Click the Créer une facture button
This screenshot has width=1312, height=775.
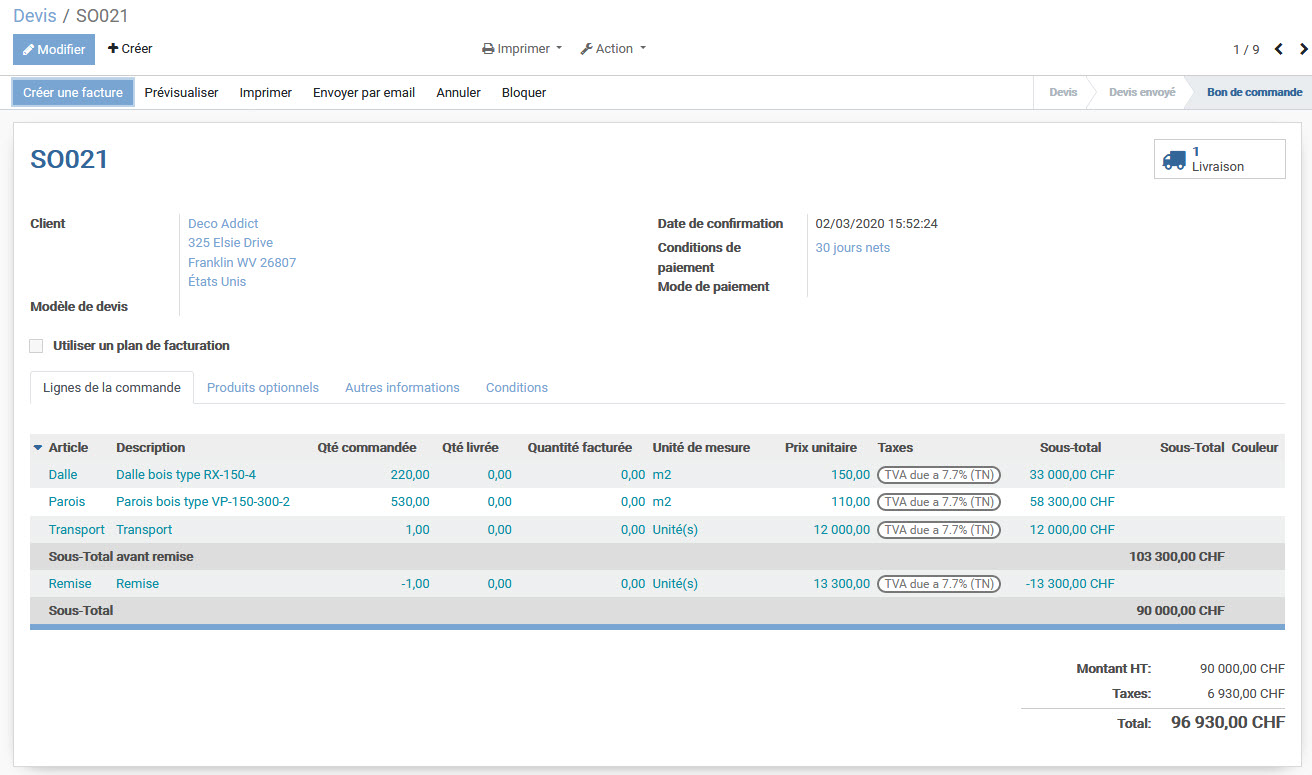click(73, 93)
